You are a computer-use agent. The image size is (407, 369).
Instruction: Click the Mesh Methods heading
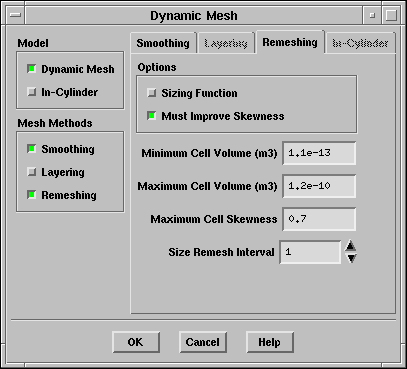pos(55,123)
